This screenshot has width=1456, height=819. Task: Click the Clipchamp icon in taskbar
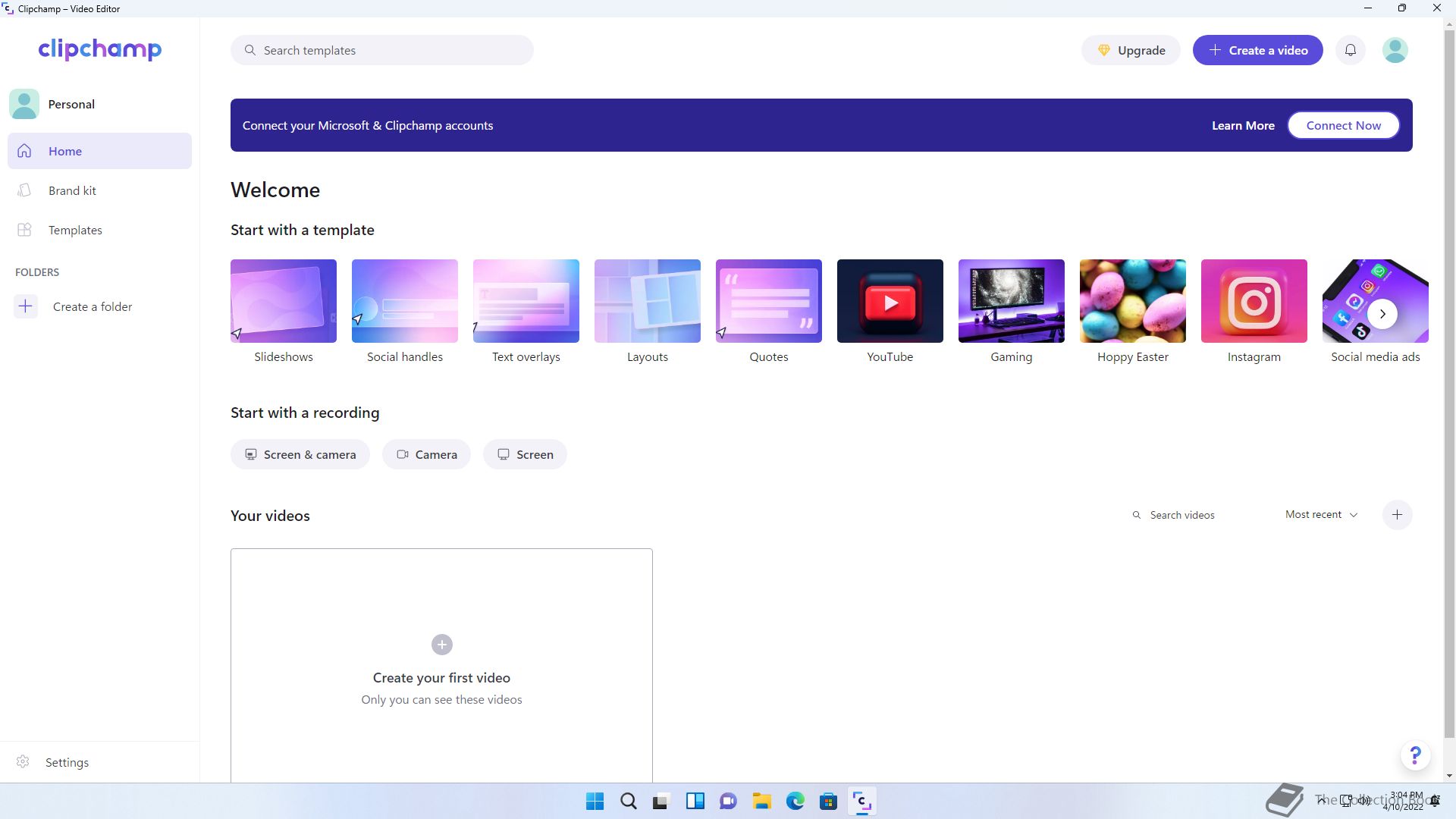(x=861, y=801)
